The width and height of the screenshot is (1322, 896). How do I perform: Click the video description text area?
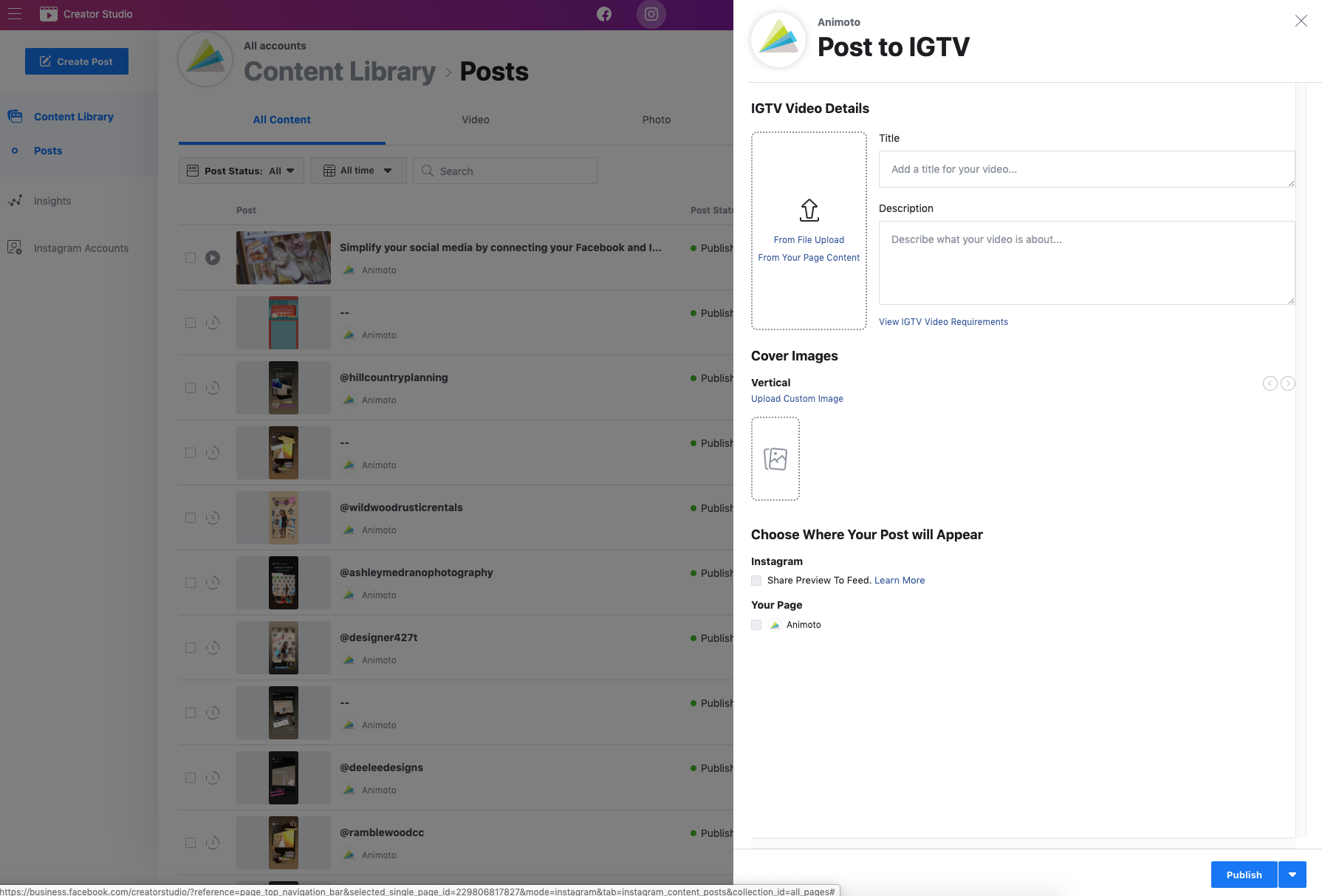pyautogui.click(x=1086, y=263)
